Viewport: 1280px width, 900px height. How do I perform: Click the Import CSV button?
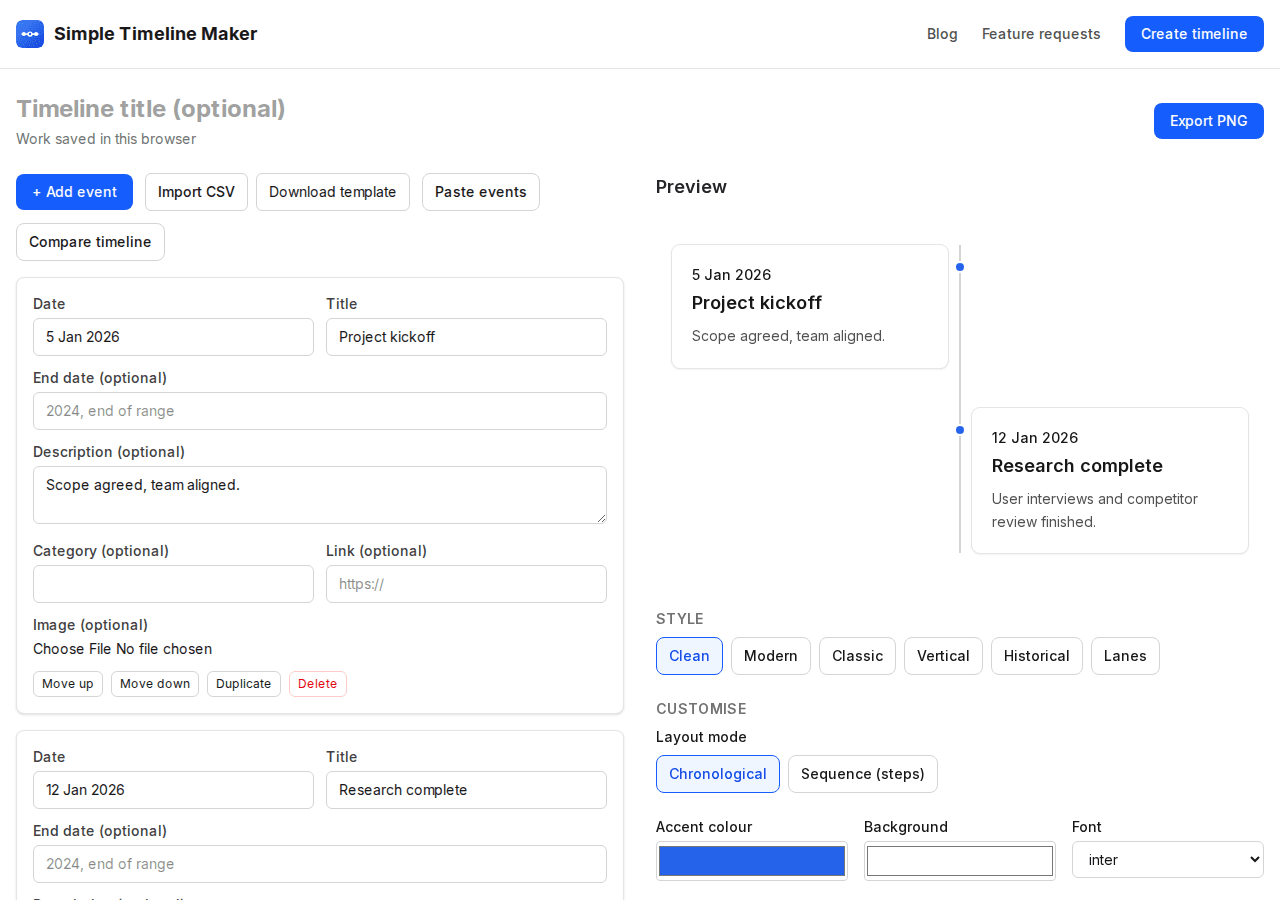(x=196, y=192)
